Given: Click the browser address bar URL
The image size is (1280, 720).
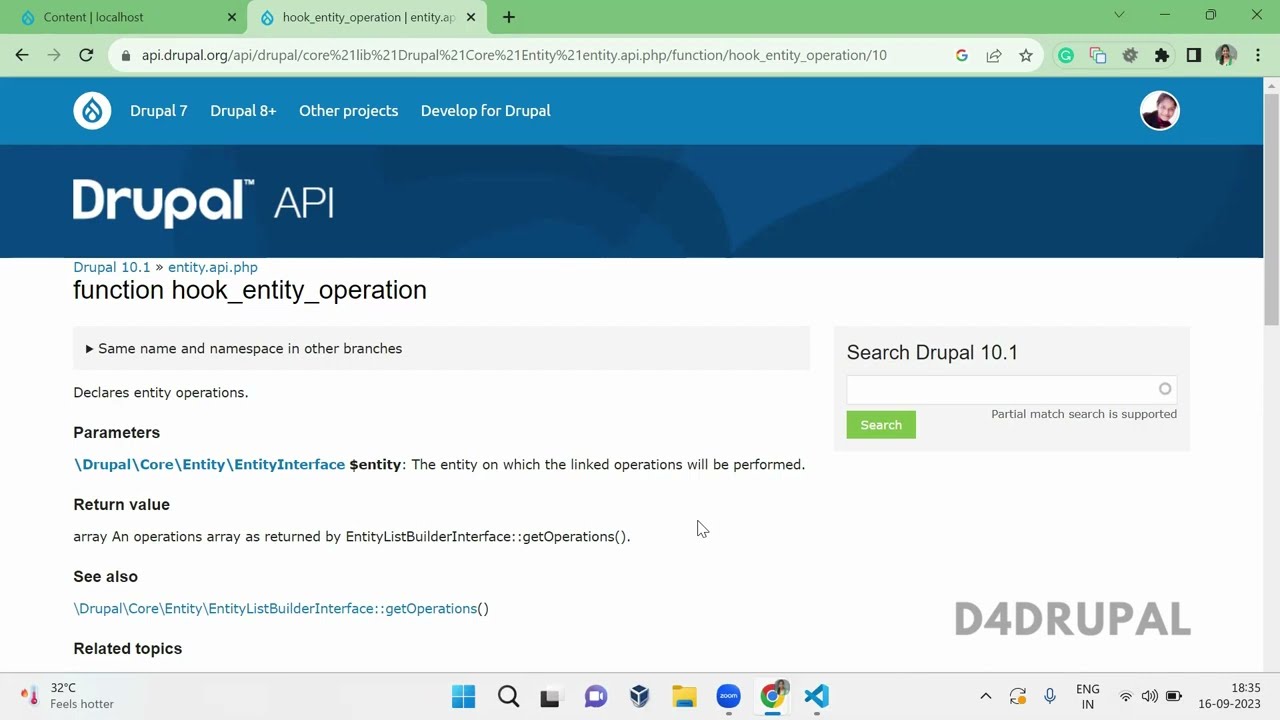Looking at the screenshot, I should (x=514, y=55).
